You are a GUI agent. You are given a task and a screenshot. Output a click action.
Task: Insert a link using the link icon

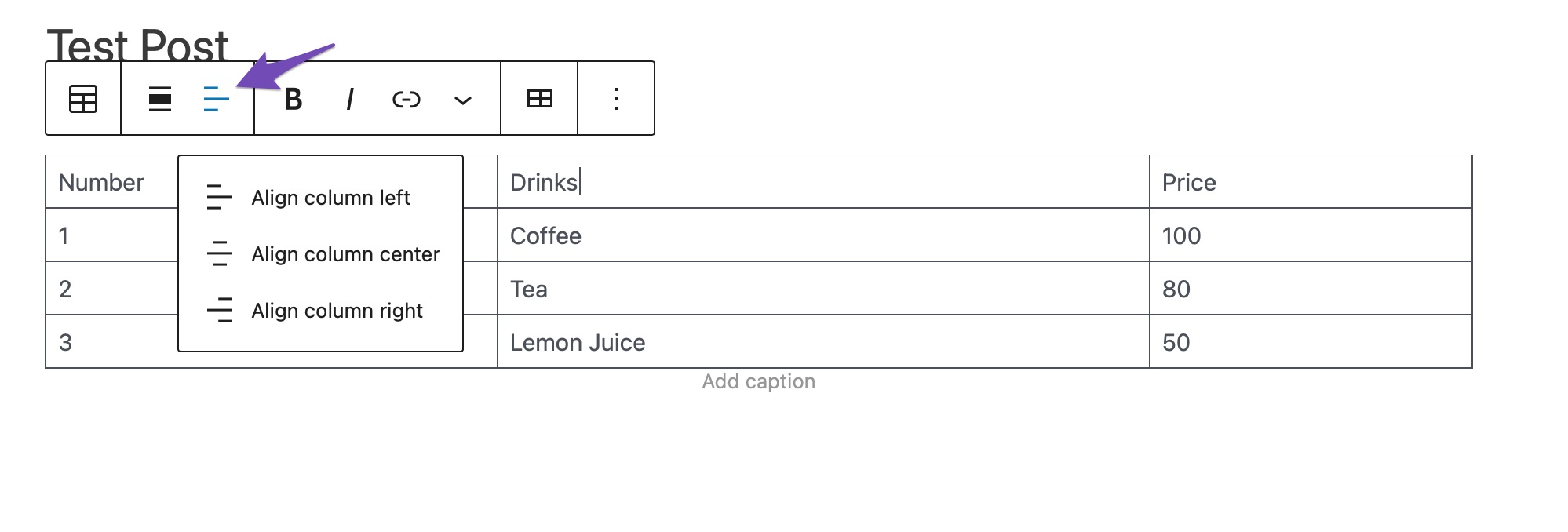[x=406, y=99]
